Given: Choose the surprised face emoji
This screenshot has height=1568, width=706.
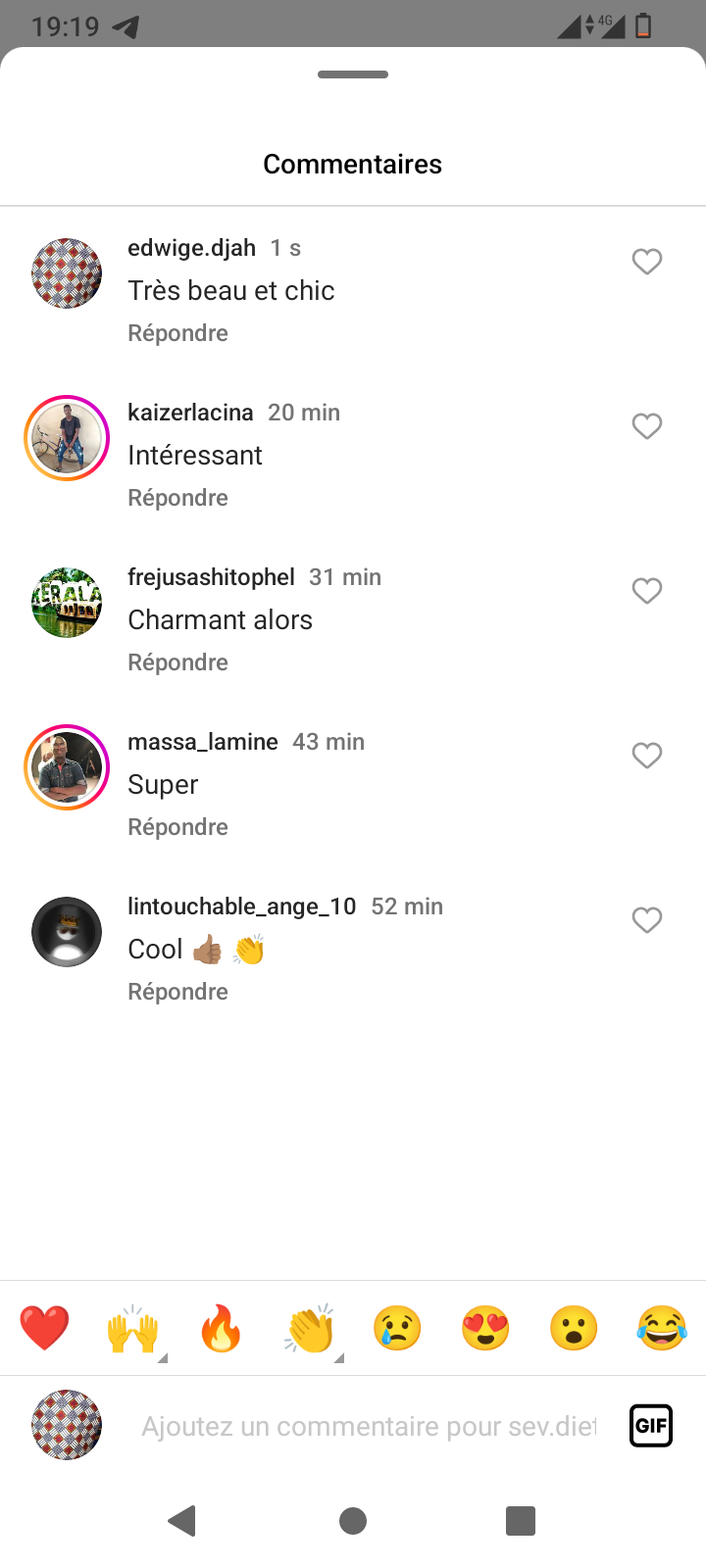Looking at the screenshot, I should point(574,1329).
